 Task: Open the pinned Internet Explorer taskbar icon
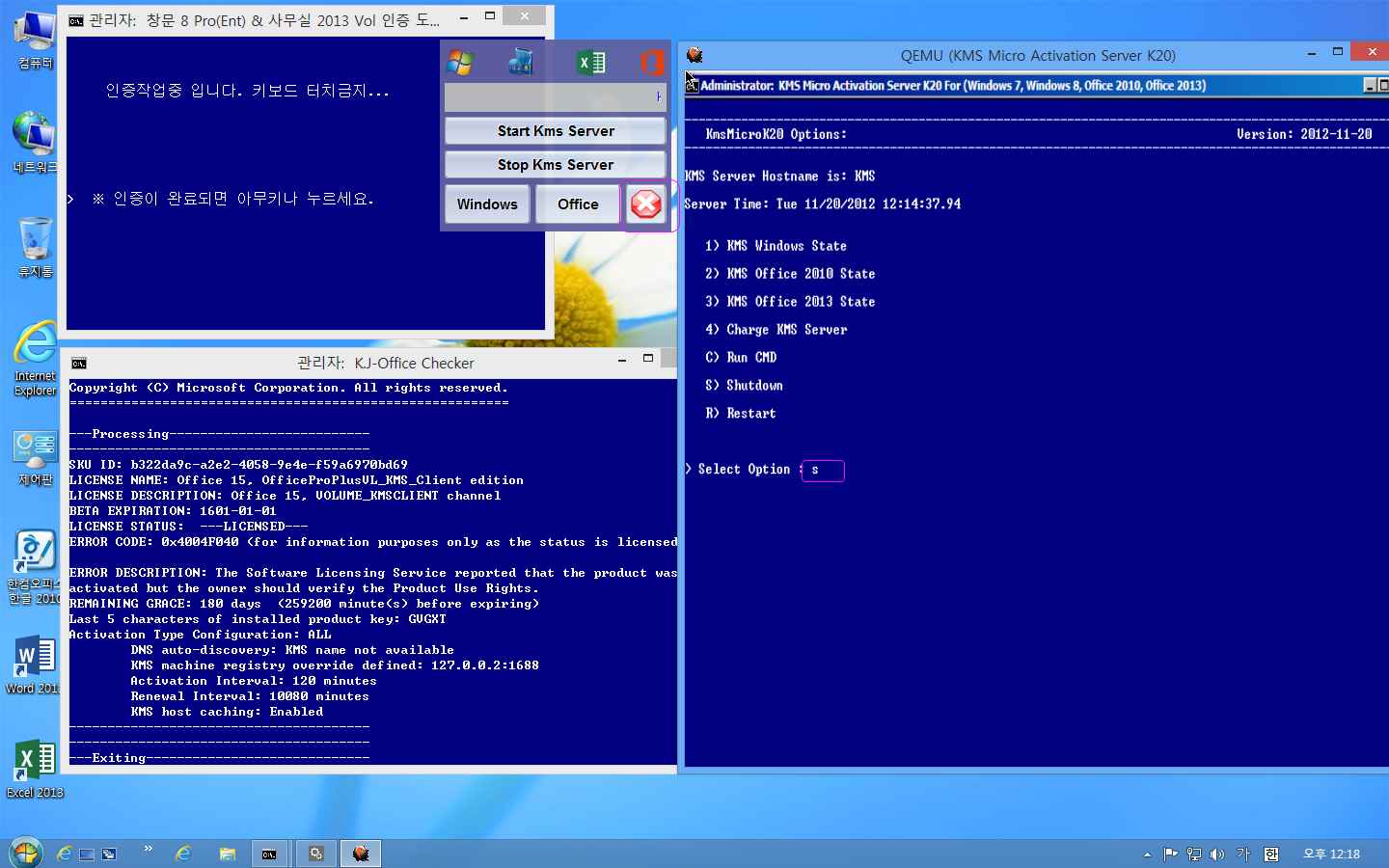pos(183,854)
